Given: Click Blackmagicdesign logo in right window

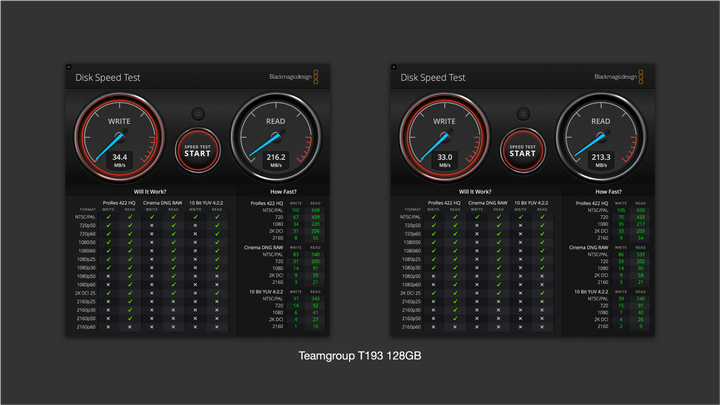Looking at the screenshot, I should click(x=619, y=77).
